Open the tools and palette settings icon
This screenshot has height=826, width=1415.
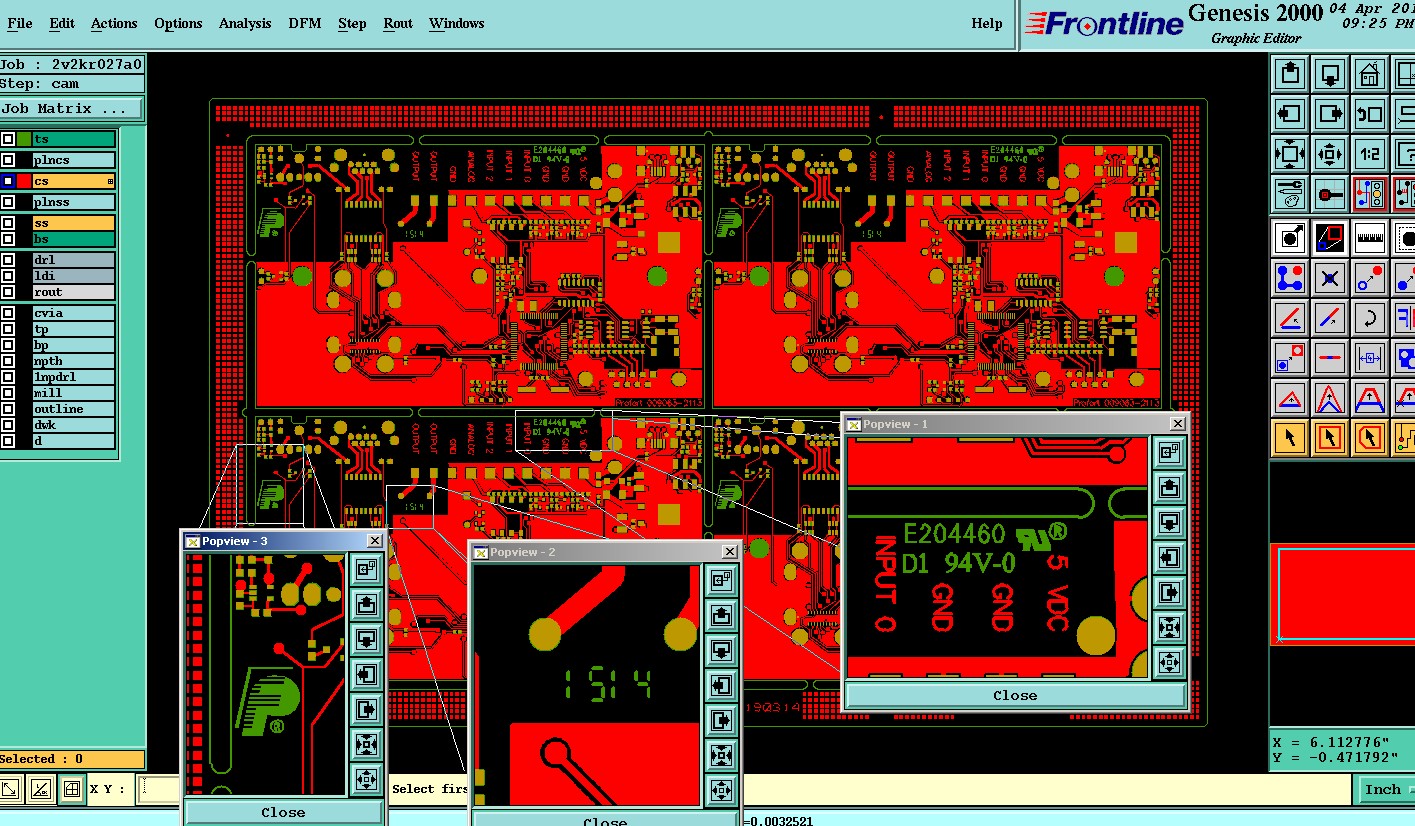(1290, 193)
